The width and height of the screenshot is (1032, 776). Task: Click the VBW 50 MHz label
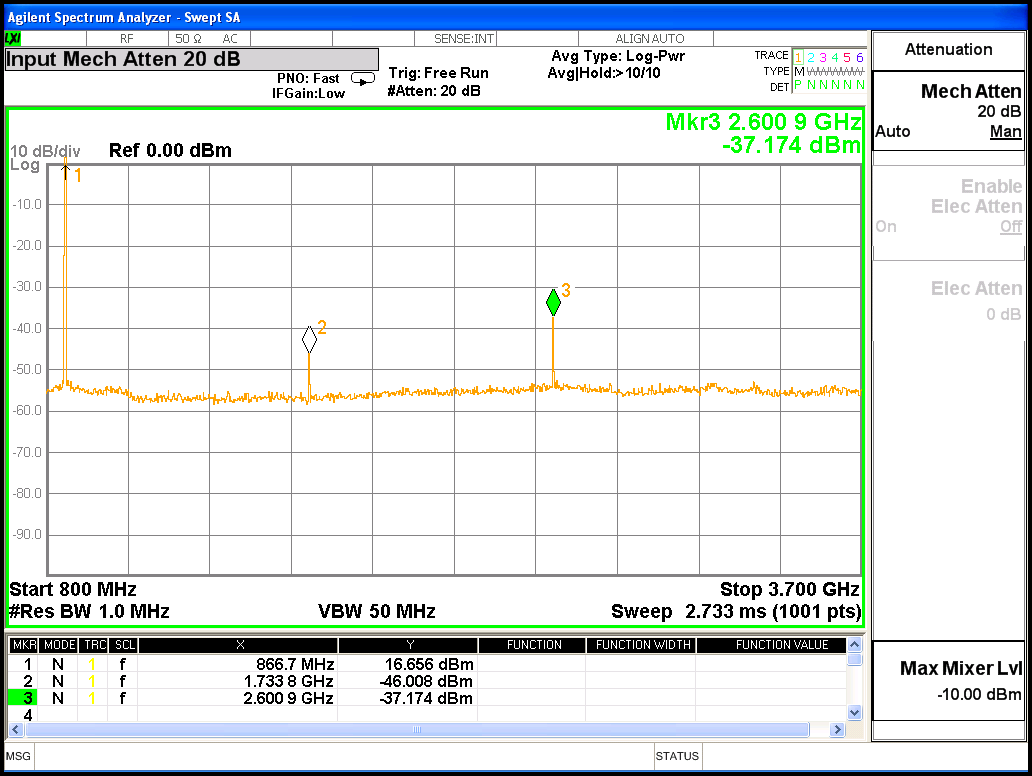376,611
